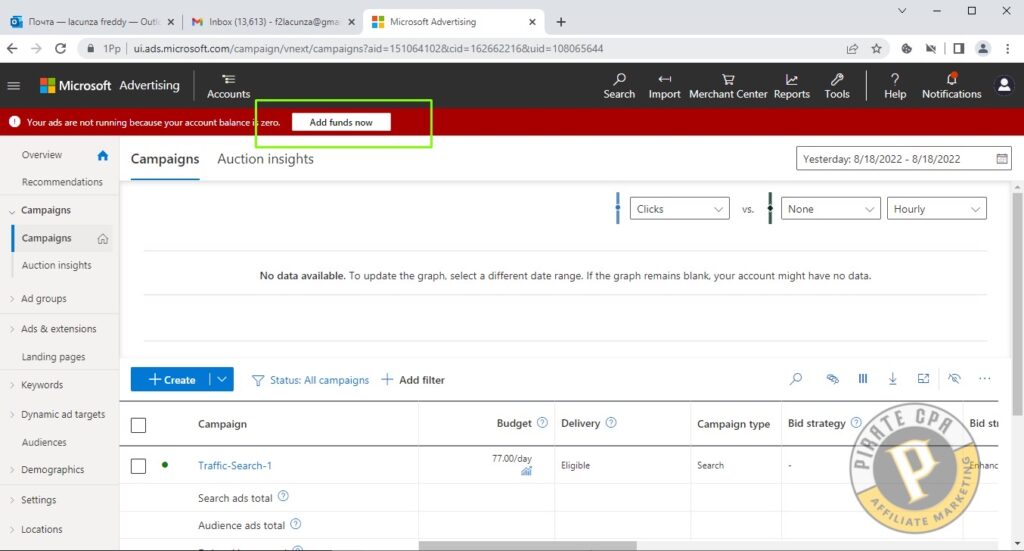The height and width of the screenshot is (551, 1024).
Task: Click Add filter
Action: [x=413, y=380]
